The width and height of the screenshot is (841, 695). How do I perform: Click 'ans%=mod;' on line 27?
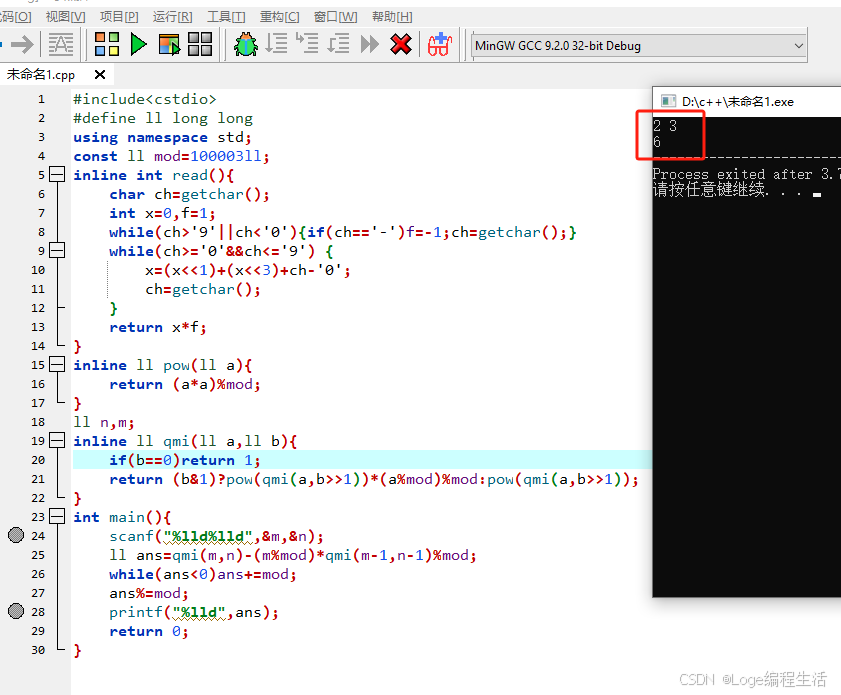pyautogui.click(x=149, y=593)
